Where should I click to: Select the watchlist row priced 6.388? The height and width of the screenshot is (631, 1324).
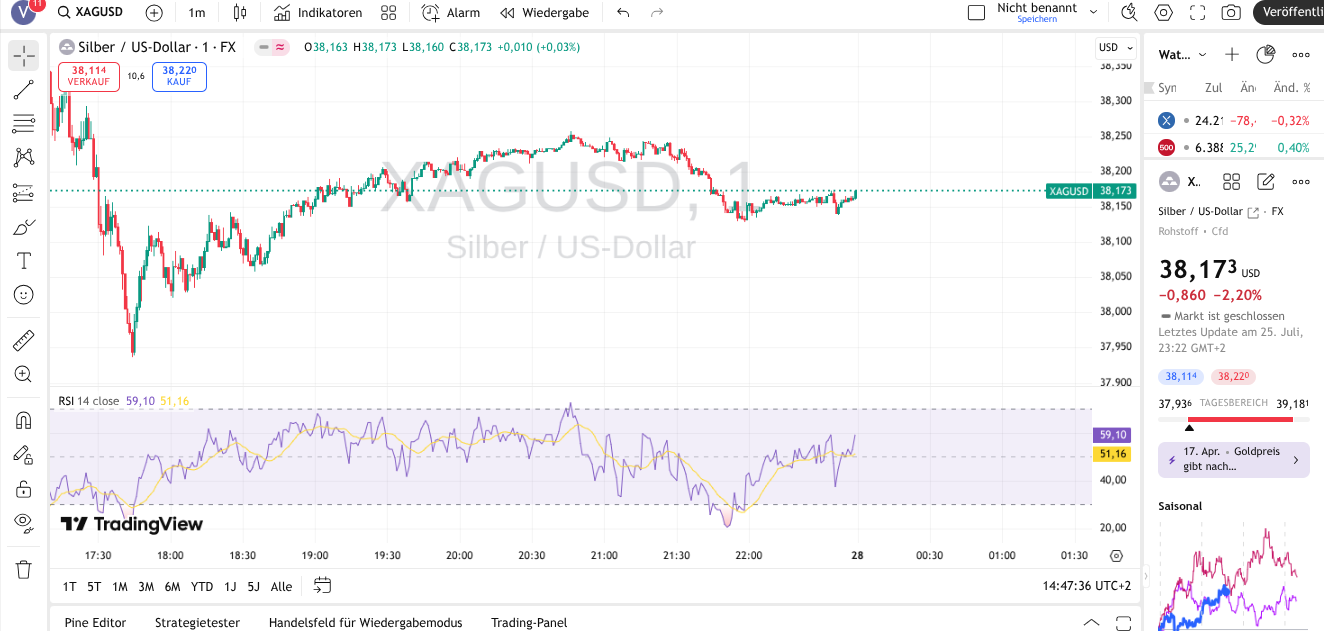(x=1234, y=148)
